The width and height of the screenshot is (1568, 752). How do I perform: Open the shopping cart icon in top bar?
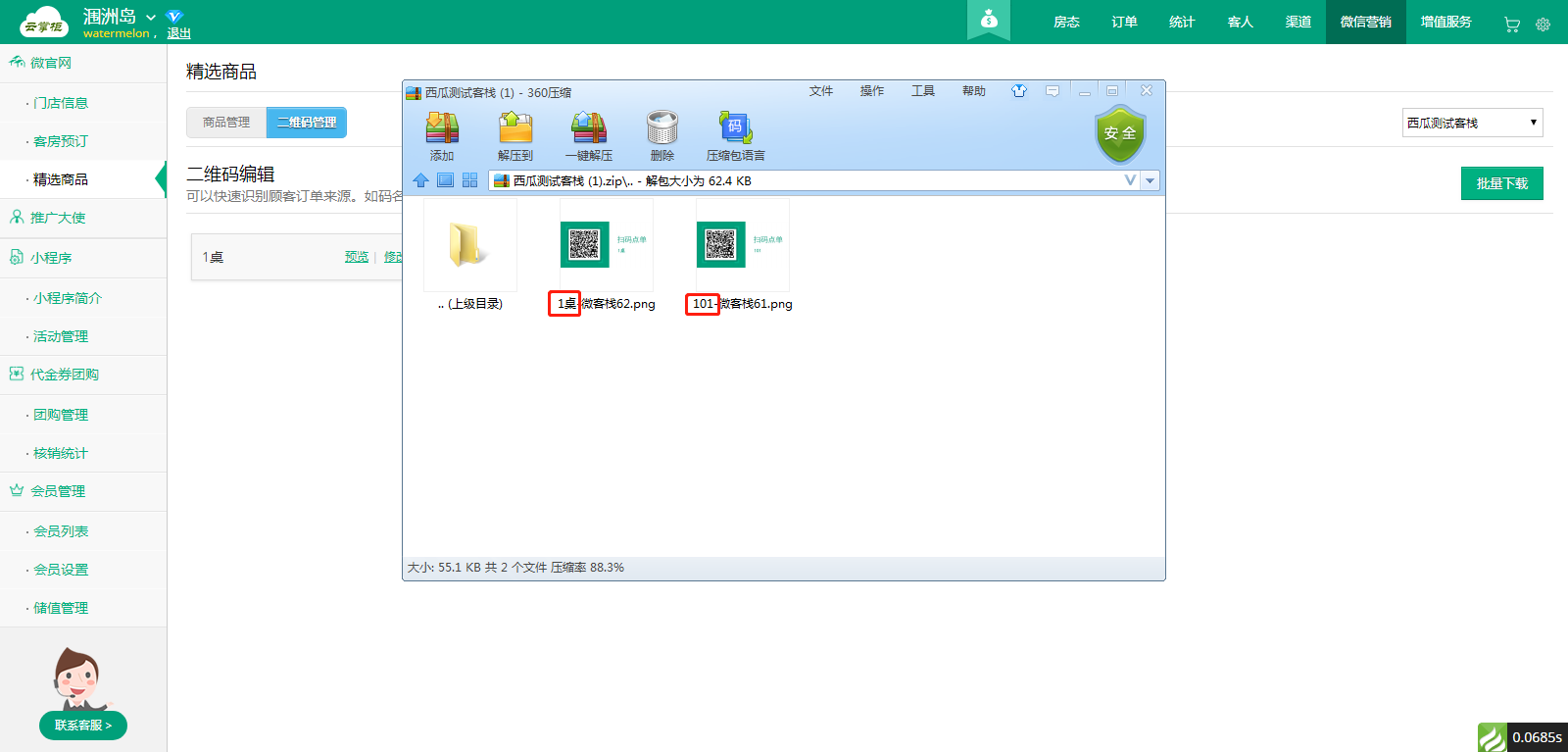coord(1512,25)
